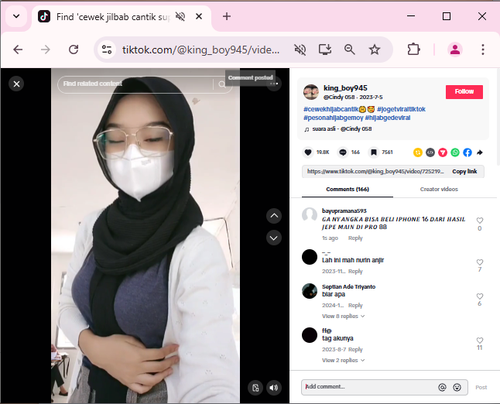Post the comment

pyautogui.click(x=481, y=387)
